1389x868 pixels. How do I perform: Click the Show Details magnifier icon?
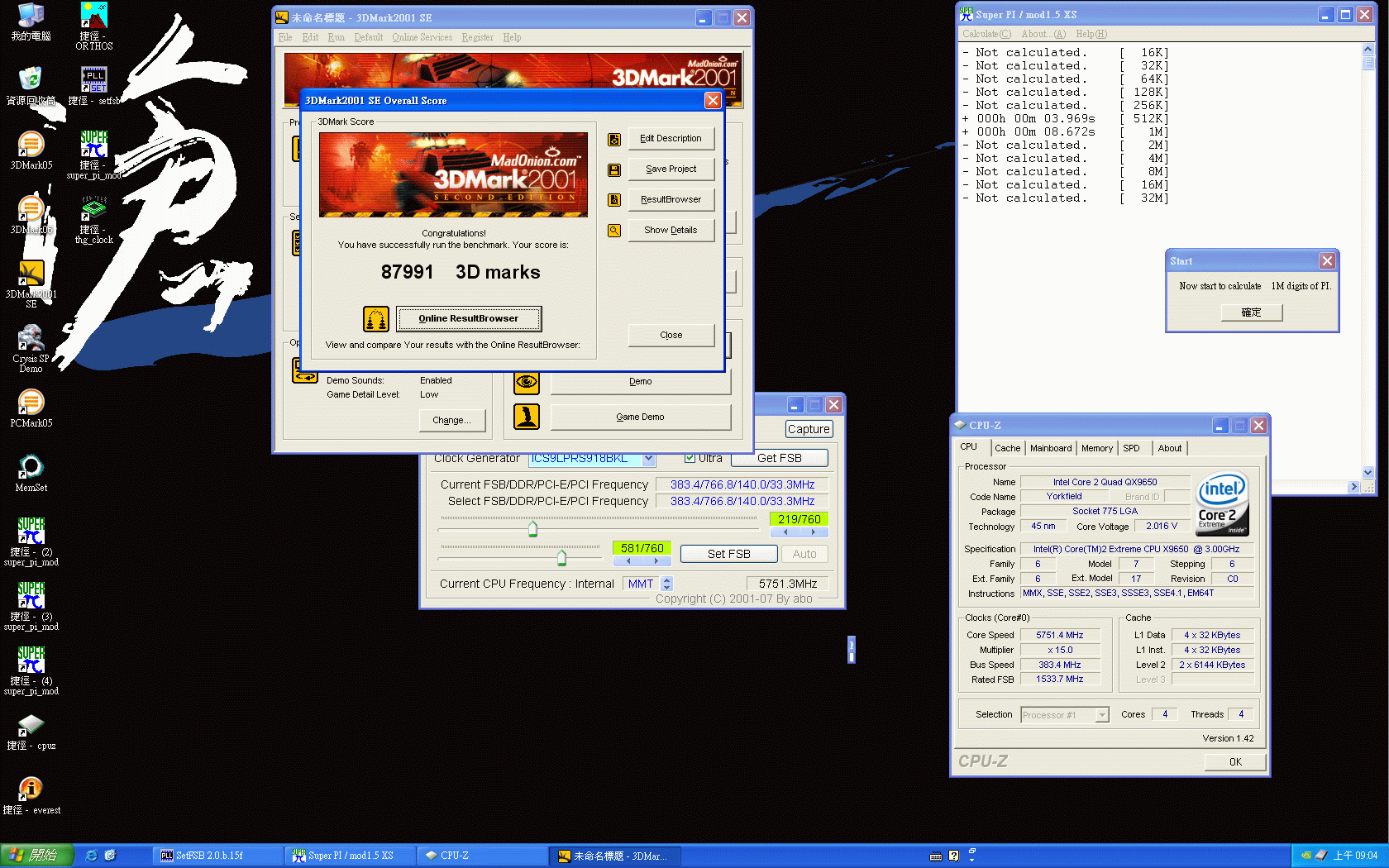pos(614,231)
